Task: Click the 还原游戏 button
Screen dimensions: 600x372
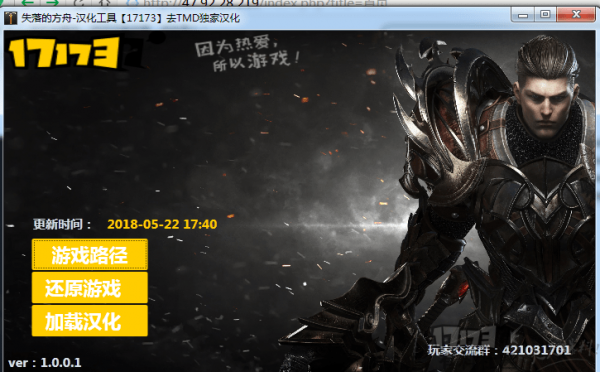Action: tap(90, 288)
